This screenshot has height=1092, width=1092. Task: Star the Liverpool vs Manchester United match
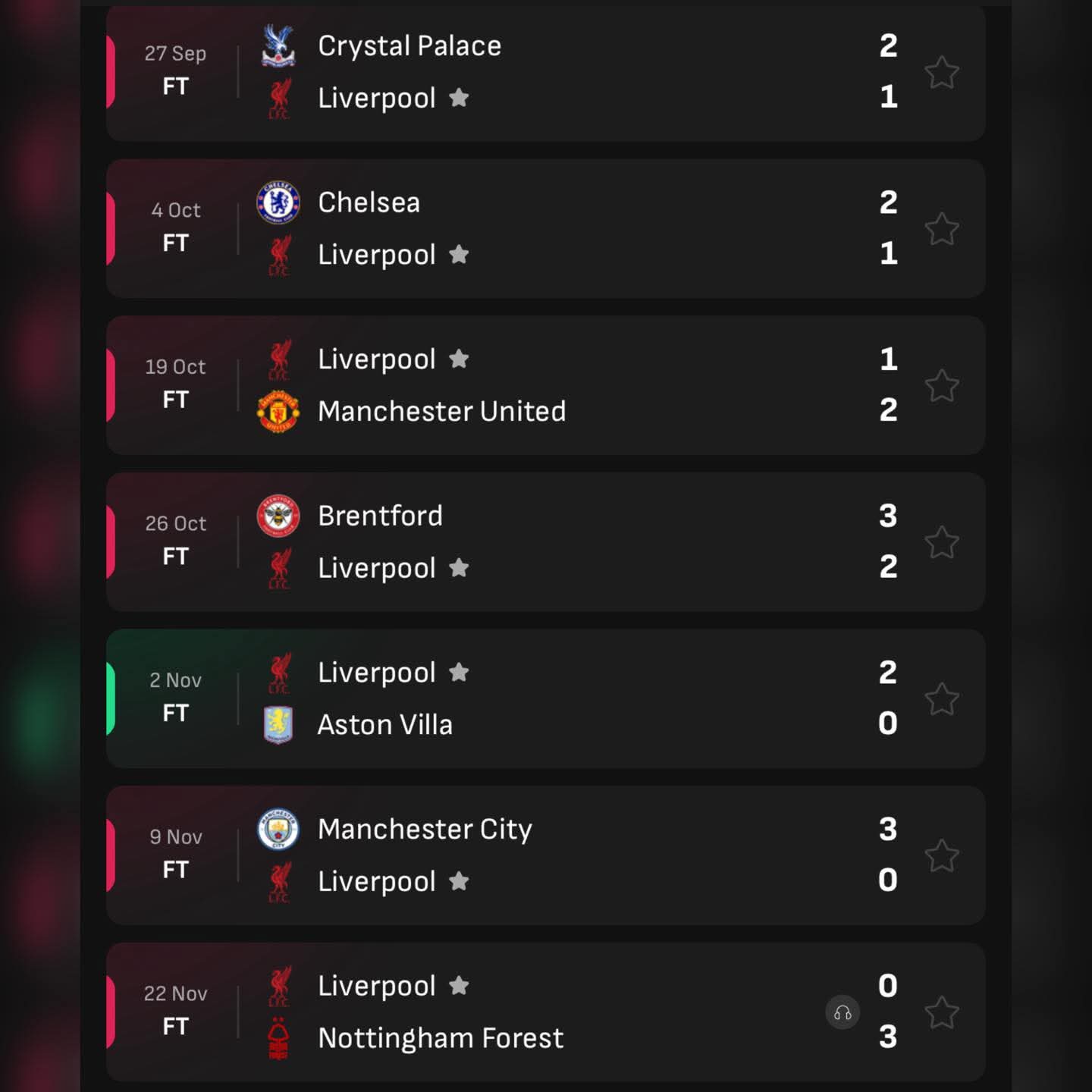point(941,386)
